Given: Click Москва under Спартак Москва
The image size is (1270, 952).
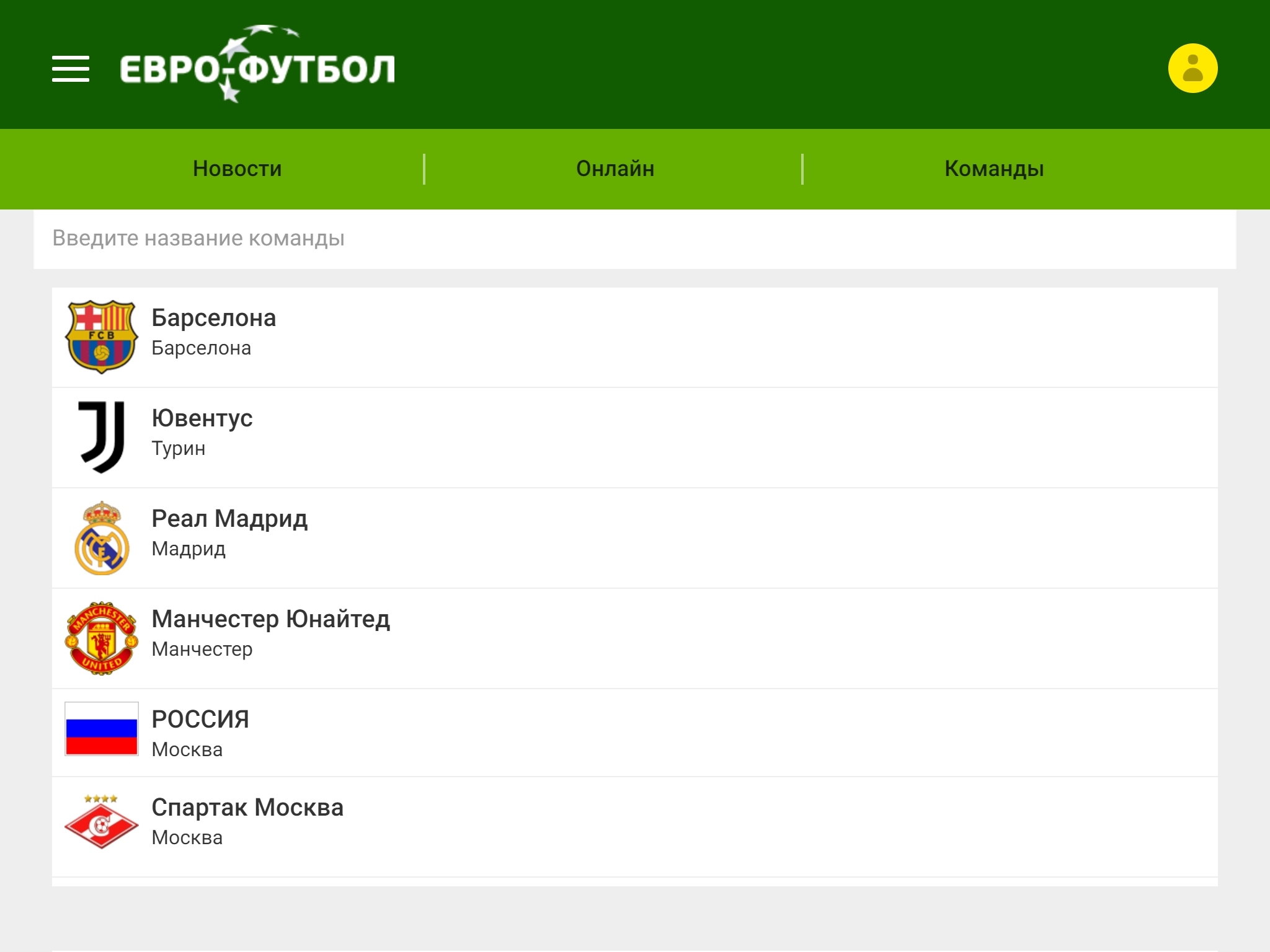Looking at the screenshot, I should tap(187, 838).
